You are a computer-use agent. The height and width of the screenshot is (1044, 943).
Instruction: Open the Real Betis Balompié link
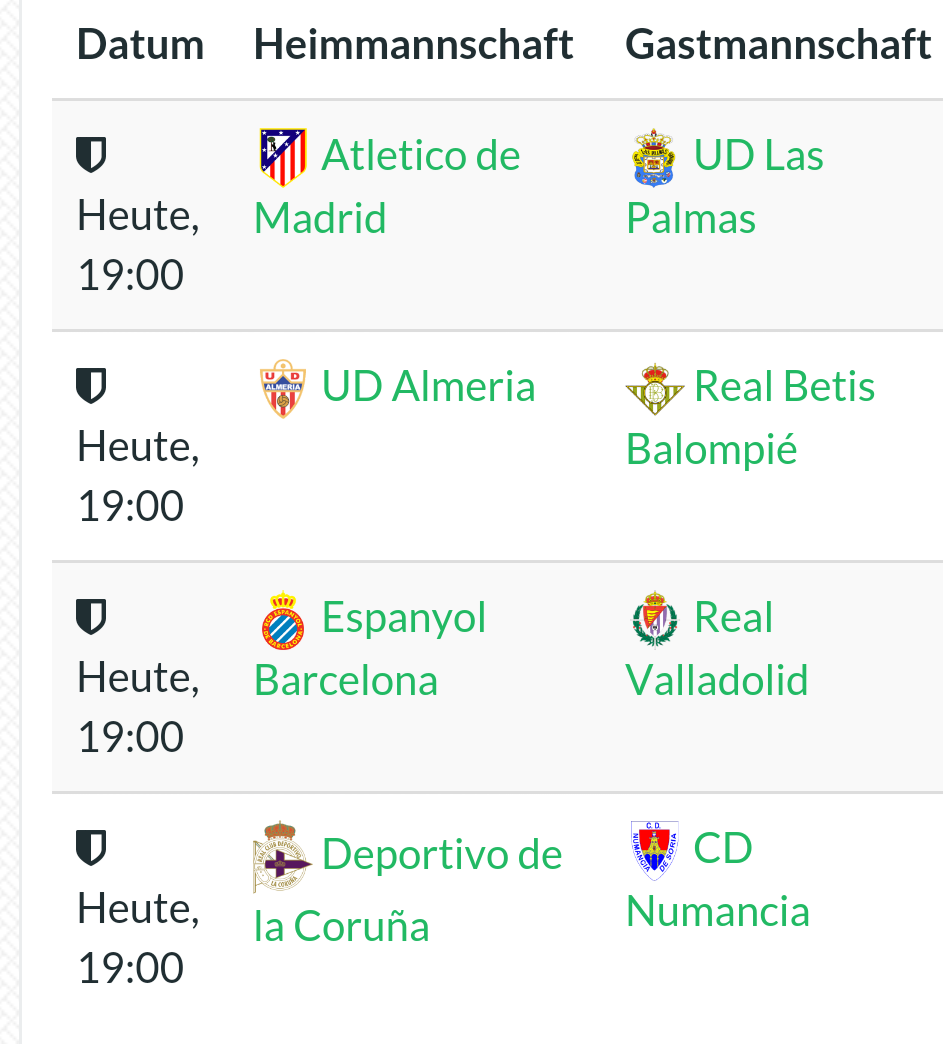pyautogui.click(x=784, y=387)
